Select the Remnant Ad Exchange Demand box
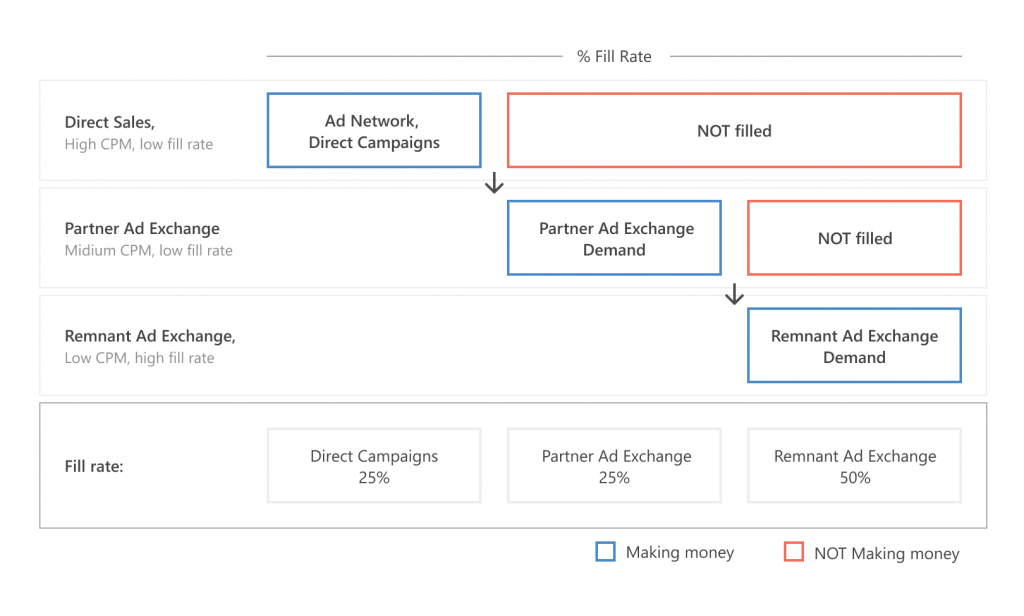This screenshot has width=1024, height=616. pyautogui.click(x=854, y=345)
